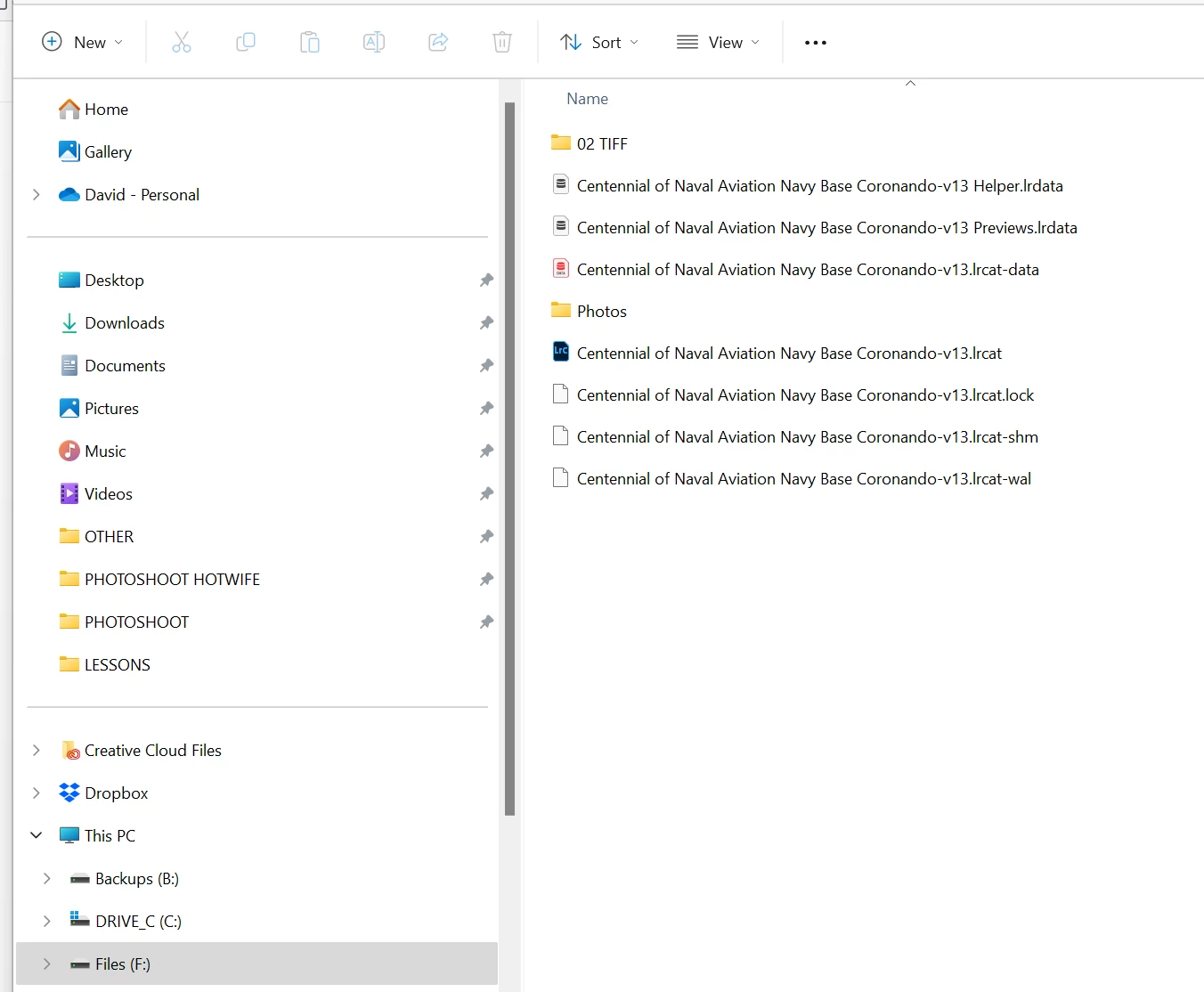Click the Coronando-v13.lrcat.lock file icon
This screenshot has width=1204, height=992.
click(561, 394)
